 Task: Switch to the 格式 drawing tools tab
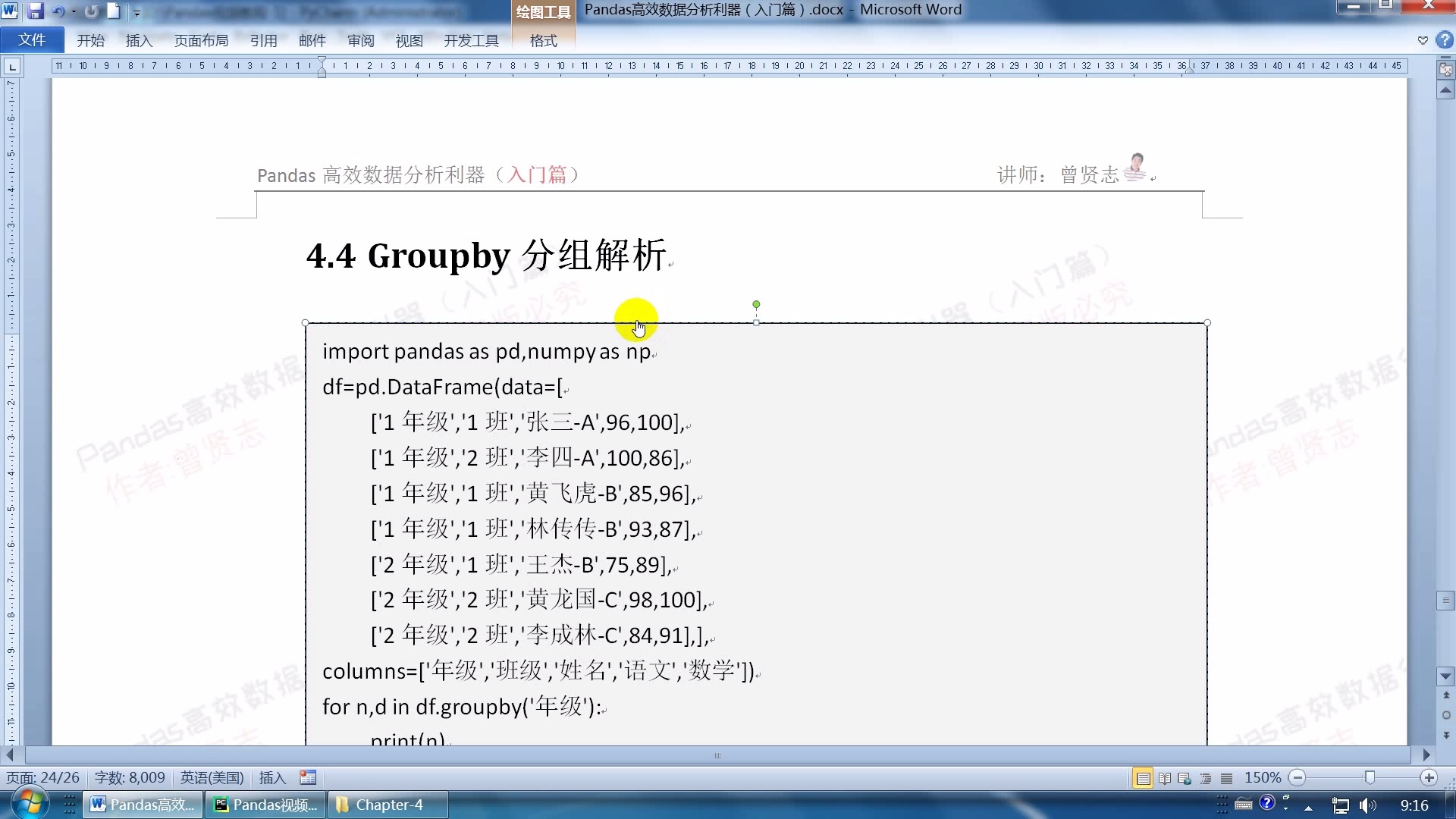[x=543, y=41]
